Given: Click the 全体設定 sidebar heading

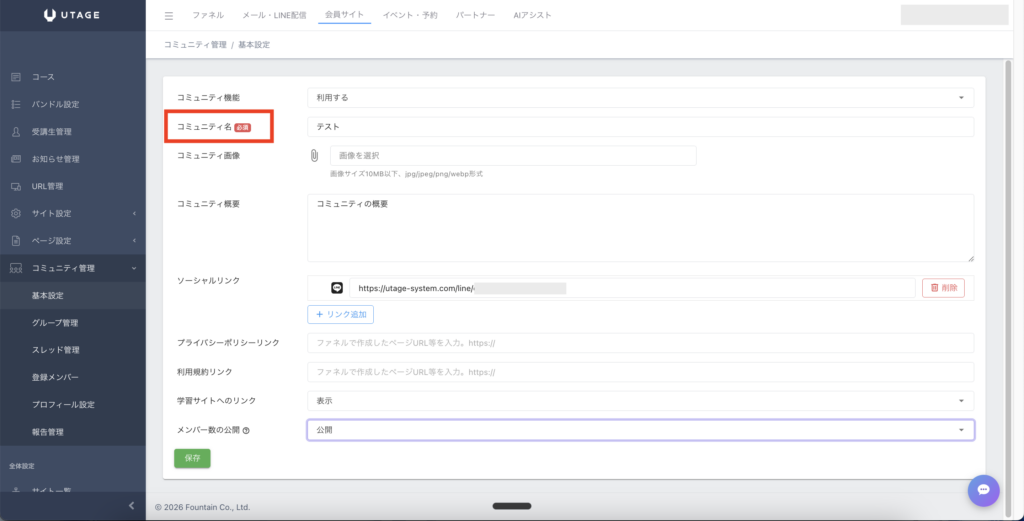Looking at the screenshot, I should pos(22,466).
